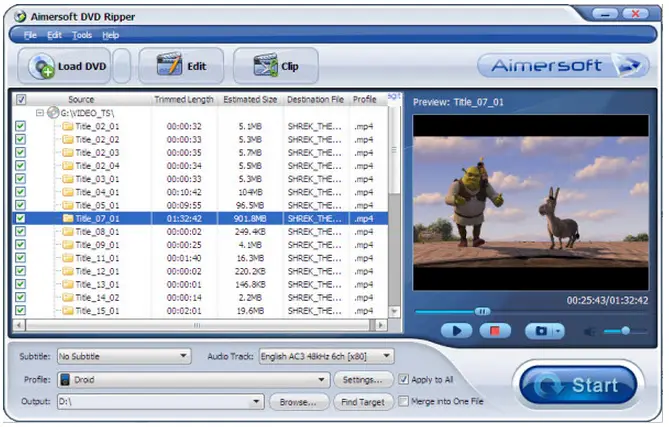Open the Edit menu
The width and height of the screenshot is (669, 427).
click(54, 35)
